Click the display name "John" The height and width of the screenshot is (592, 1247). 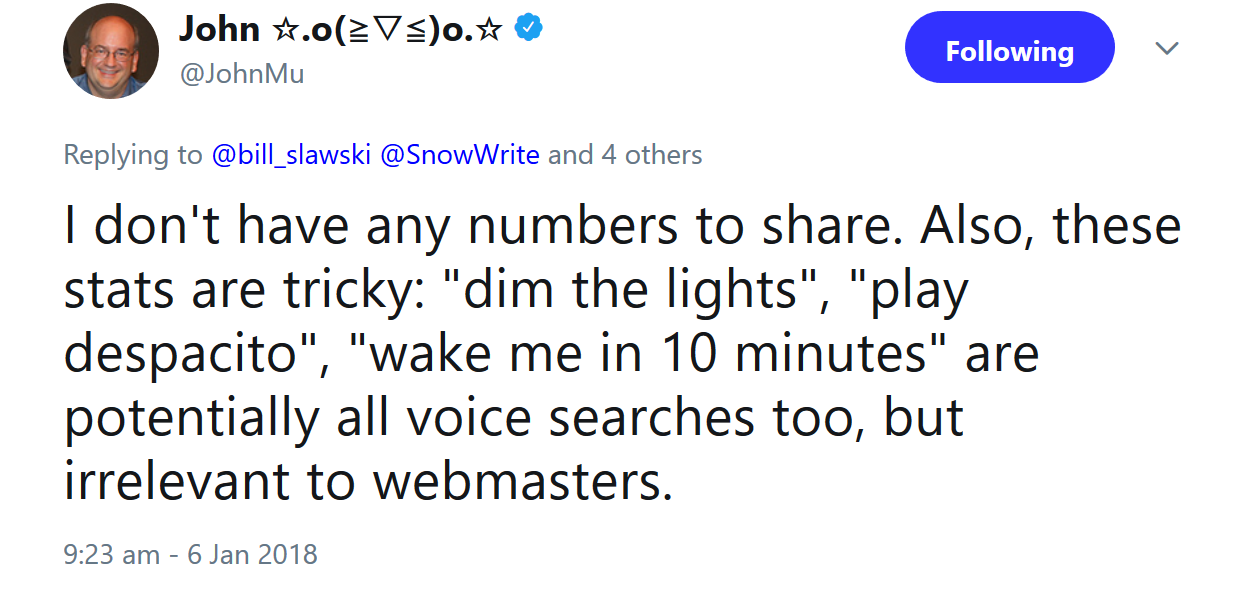click(219, 29)
